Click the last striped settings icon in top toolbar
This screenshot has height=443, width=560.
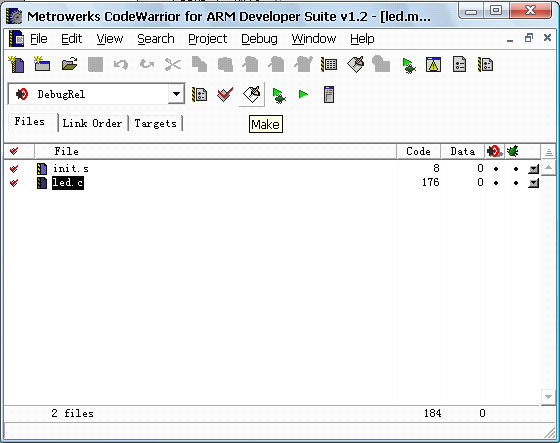[485, 65]
